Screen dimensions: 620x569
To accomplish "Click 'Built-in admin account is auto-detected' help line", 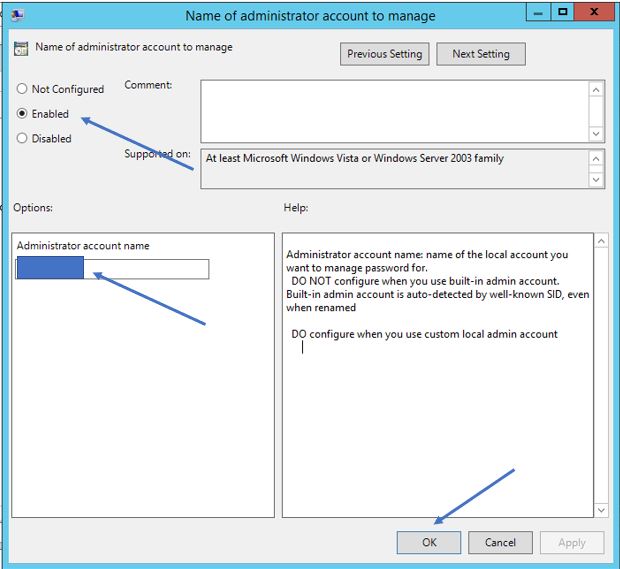I will (438, 295).
